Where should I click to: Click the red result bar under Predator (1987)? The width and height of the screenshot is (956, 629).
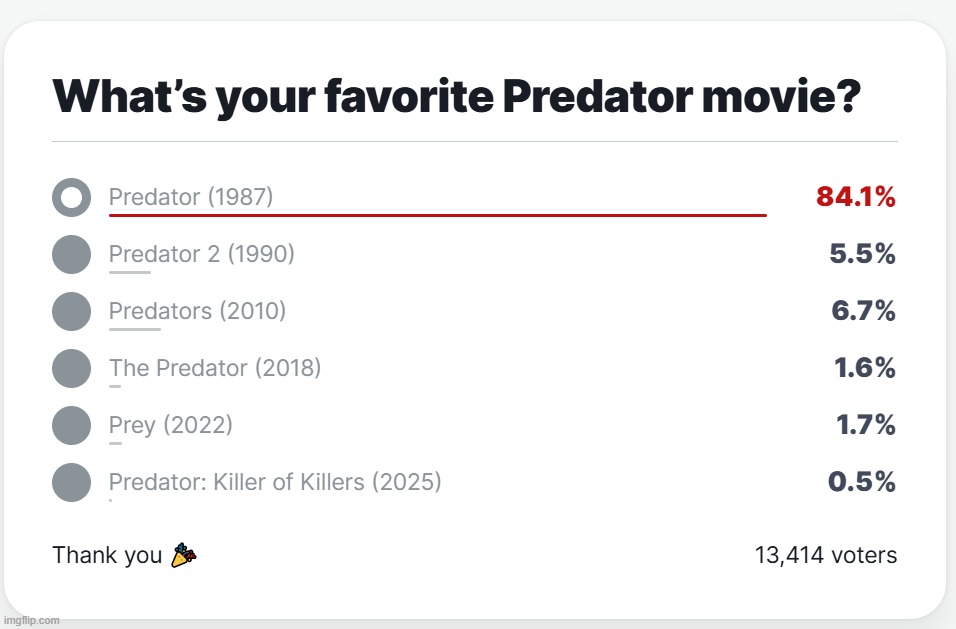coord(438,215)
